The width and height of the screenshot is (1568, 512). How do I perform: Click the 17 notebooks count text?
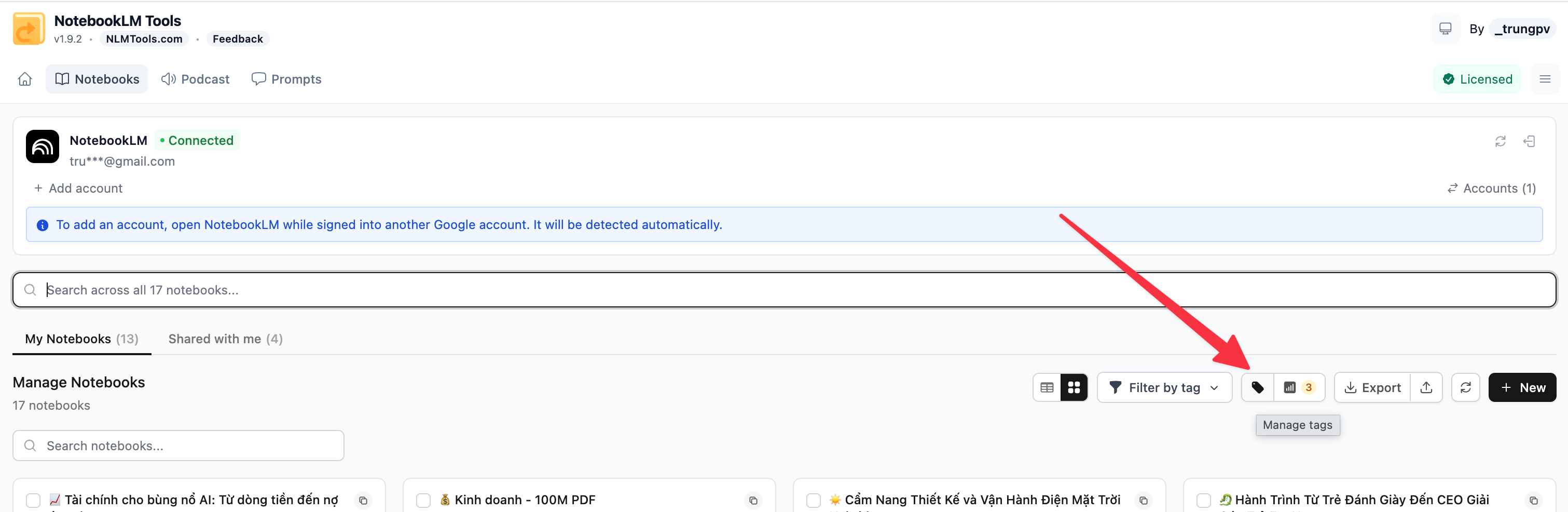pos(52,406)
